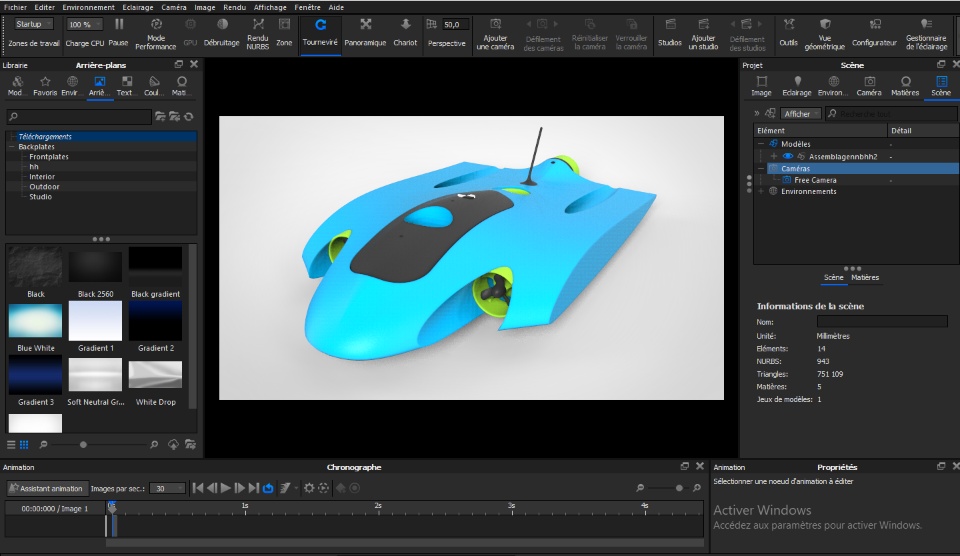The width and height of the screenshot is (960, 556).
Task: Open the Charge CPU 100 % dropdown
Action: (x=84, y=24)
